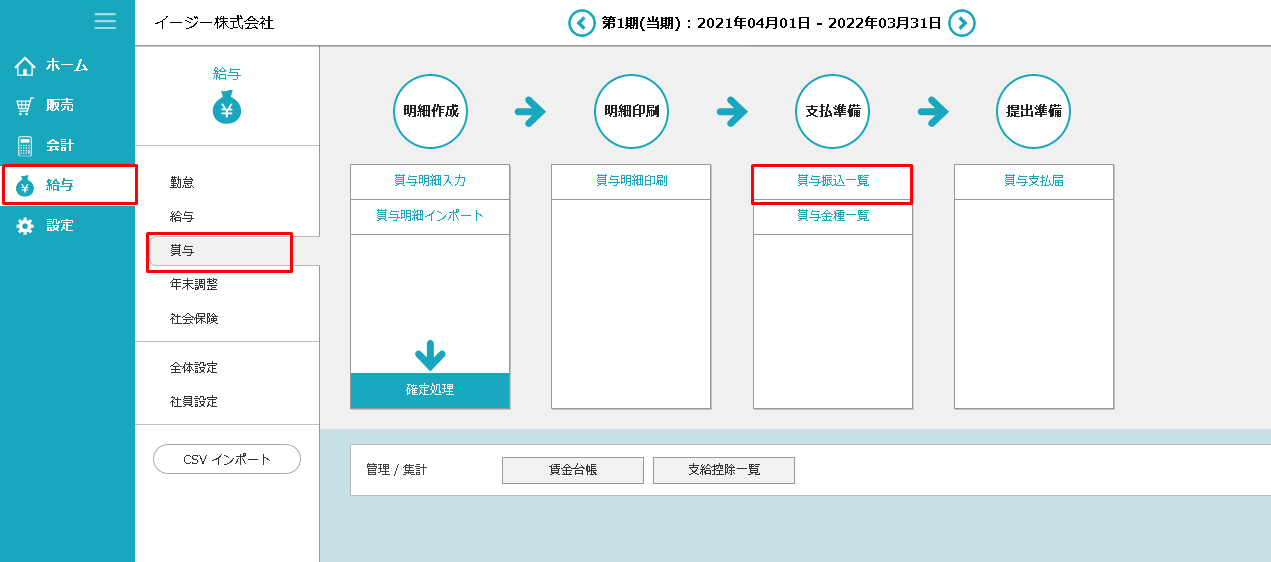Open 設定 in the sidebar
1271x562 pixels.
59,225
